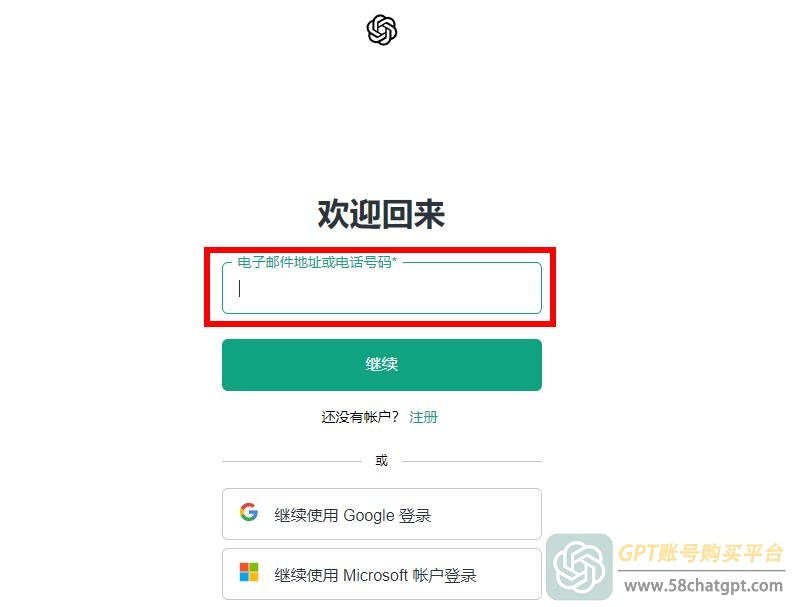Viewport: 799px width, 607px height.
Task: Click the green 继续 button
Action: (382, 365)
